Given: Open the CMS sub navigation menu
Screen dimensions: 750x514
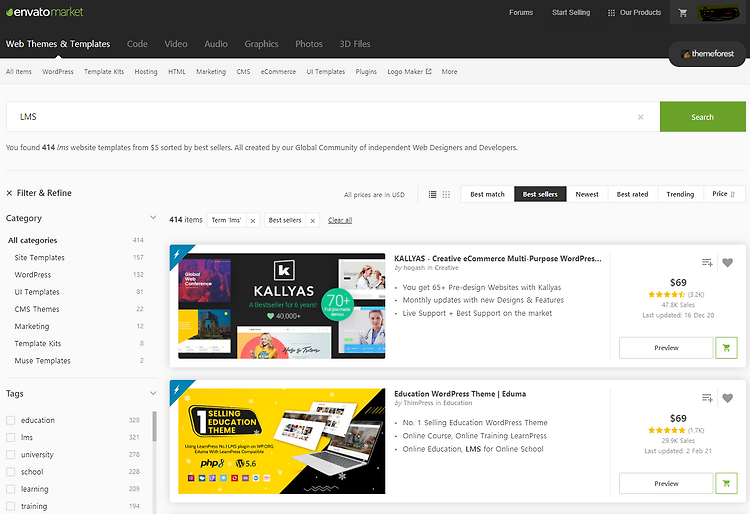Looking at the screenshot, I should point(243,72).
